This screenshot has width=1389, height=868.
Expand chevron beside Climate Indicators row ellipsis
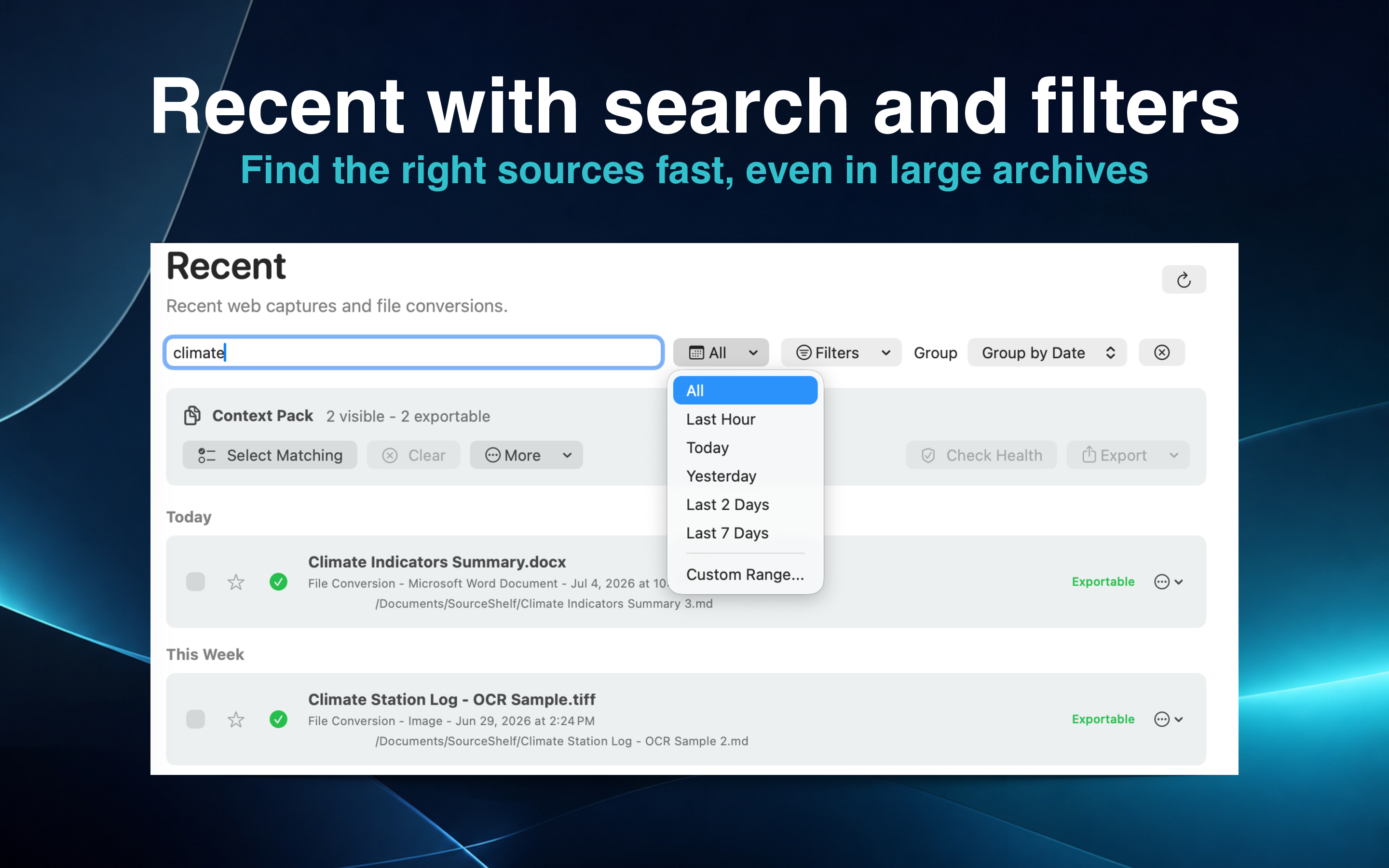pos(1178,582)
